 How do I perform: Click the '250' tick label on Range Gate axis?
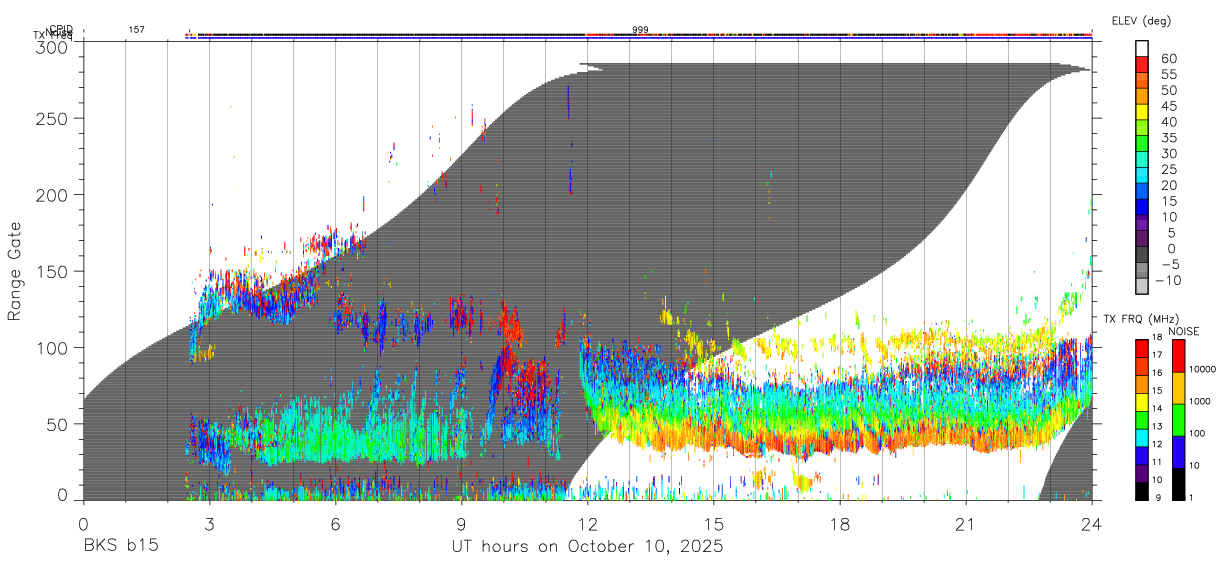tap(52, 118)
